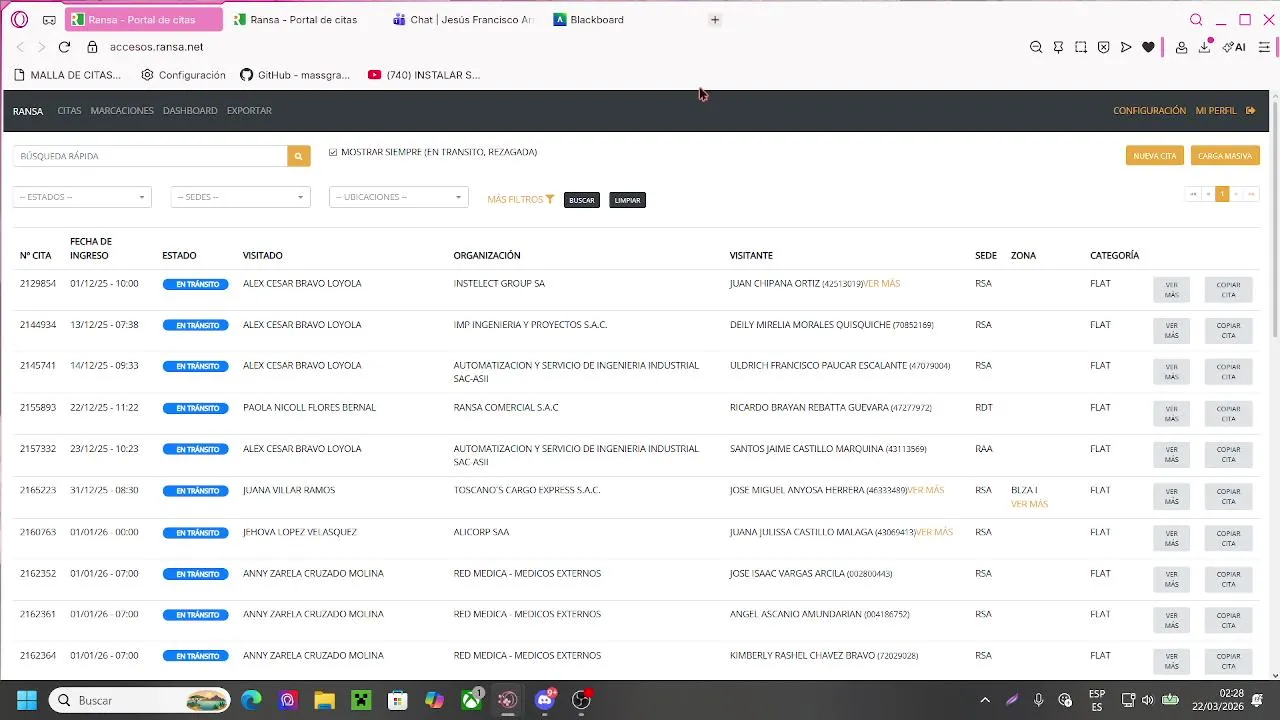Click the send arrow icon in address bar
Screen dimensions: 1280x720
[x=1126, y=47]
